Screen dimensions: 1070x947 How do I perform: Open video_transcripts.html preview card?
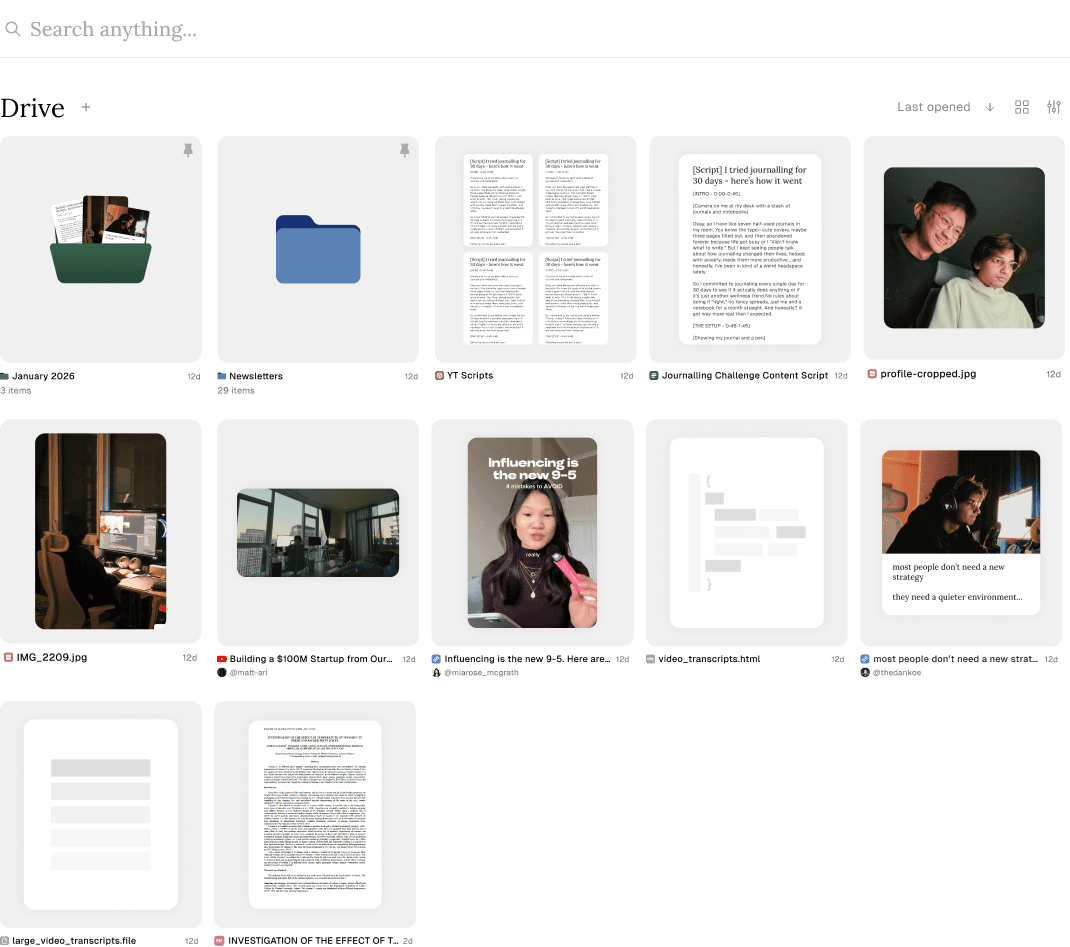pos(747,532)
